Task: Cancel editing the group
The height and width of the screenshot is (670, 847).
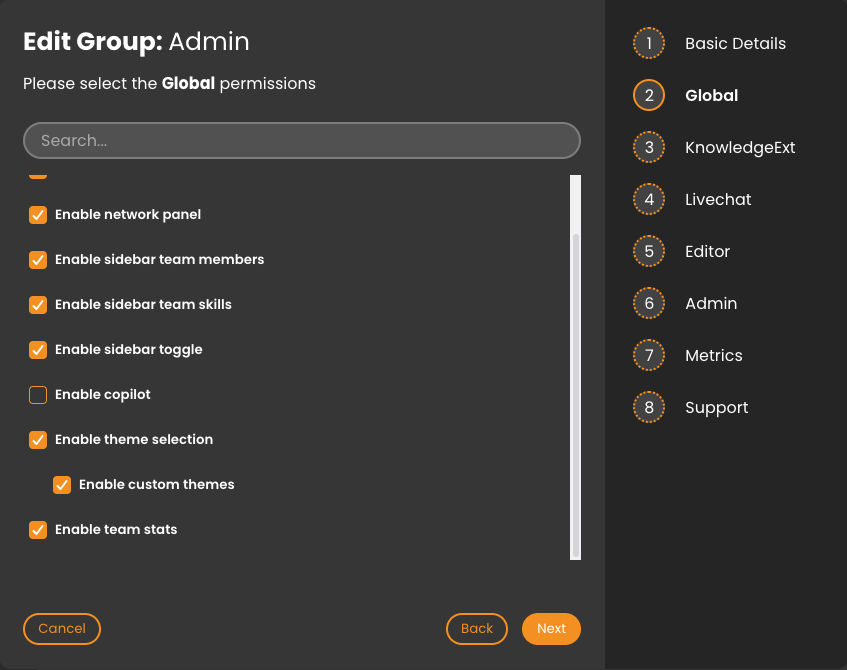Action: pos(62,629)
